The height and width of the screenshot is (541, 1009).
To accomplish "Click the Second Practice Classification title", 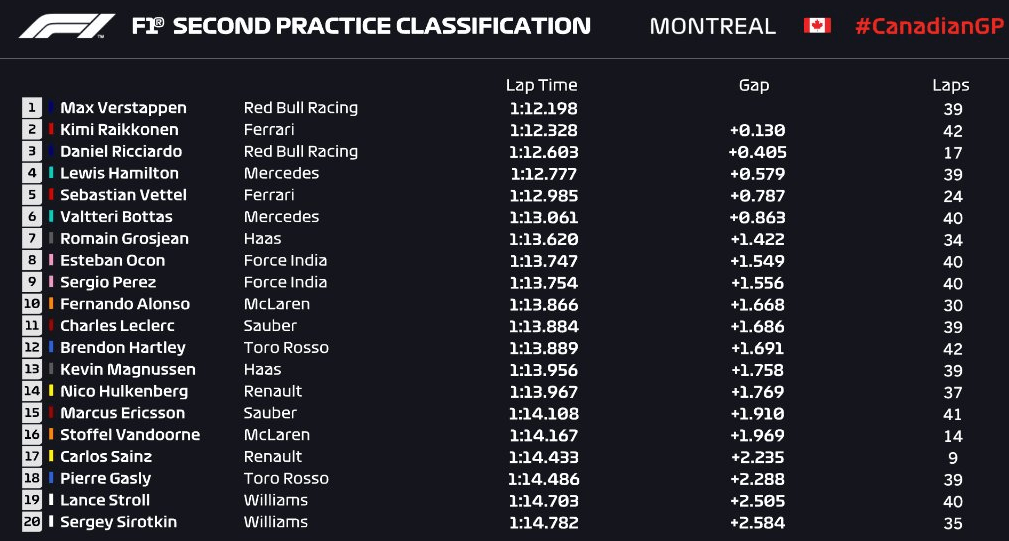I will point(361,26).
